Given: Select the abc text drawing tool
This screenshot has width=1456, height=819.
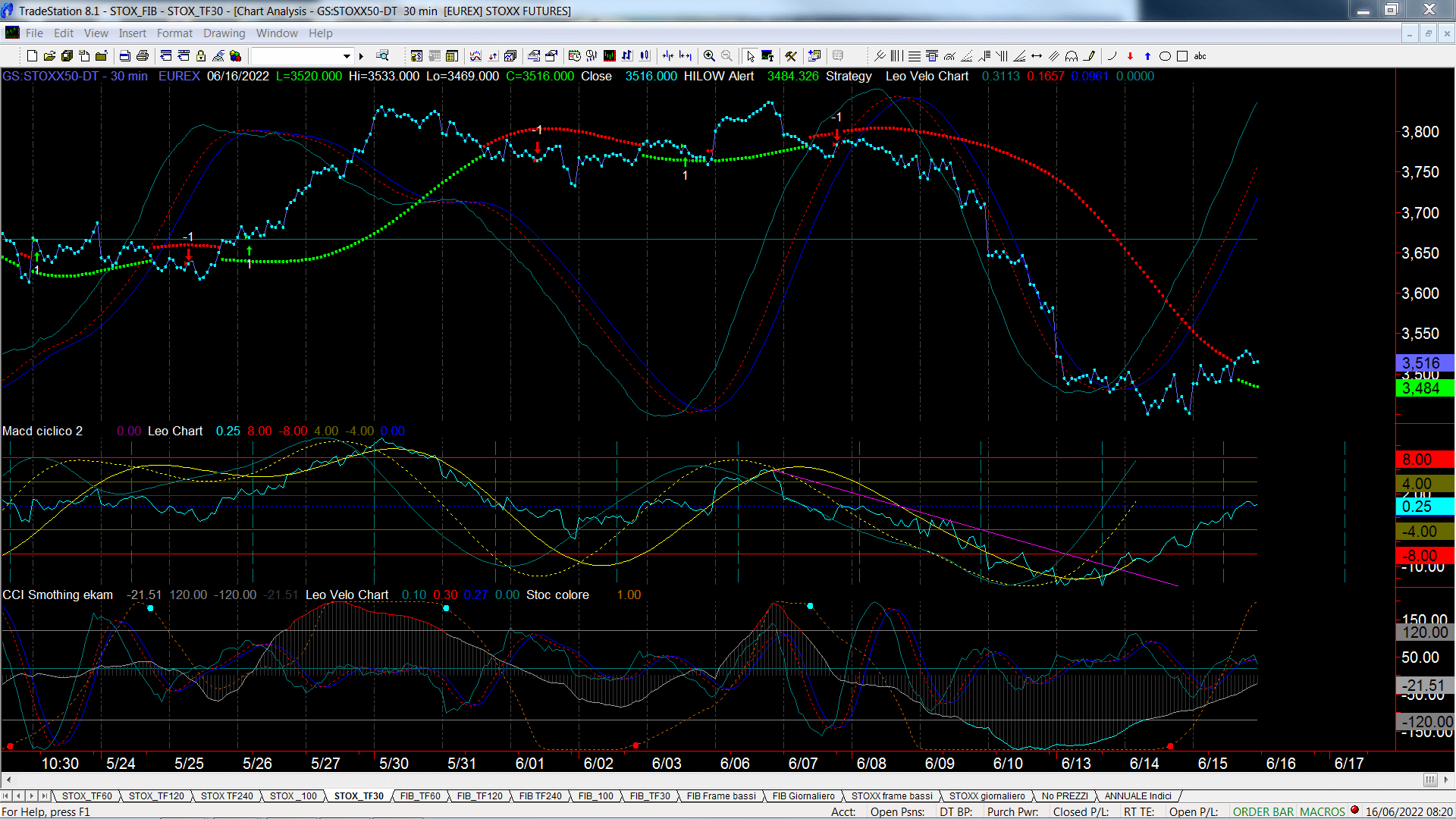Looking at the screenshot, I should pyautogui.click(x=1200, y=56).
